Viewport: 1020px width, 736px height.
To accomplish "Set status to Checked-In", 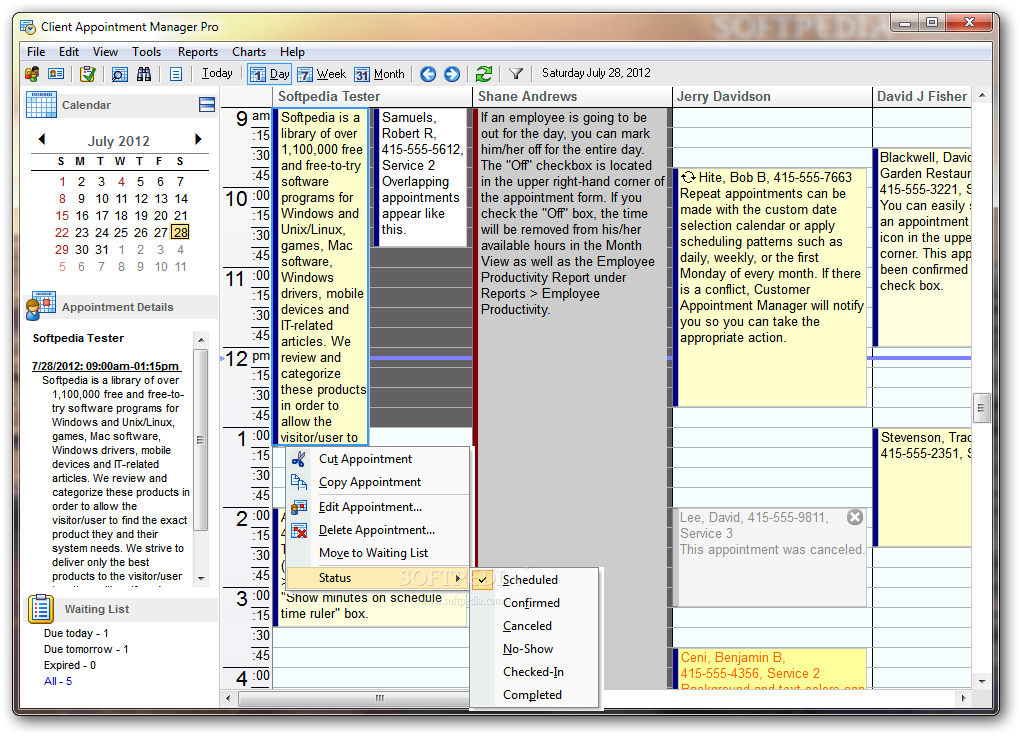I will (533, 672).
